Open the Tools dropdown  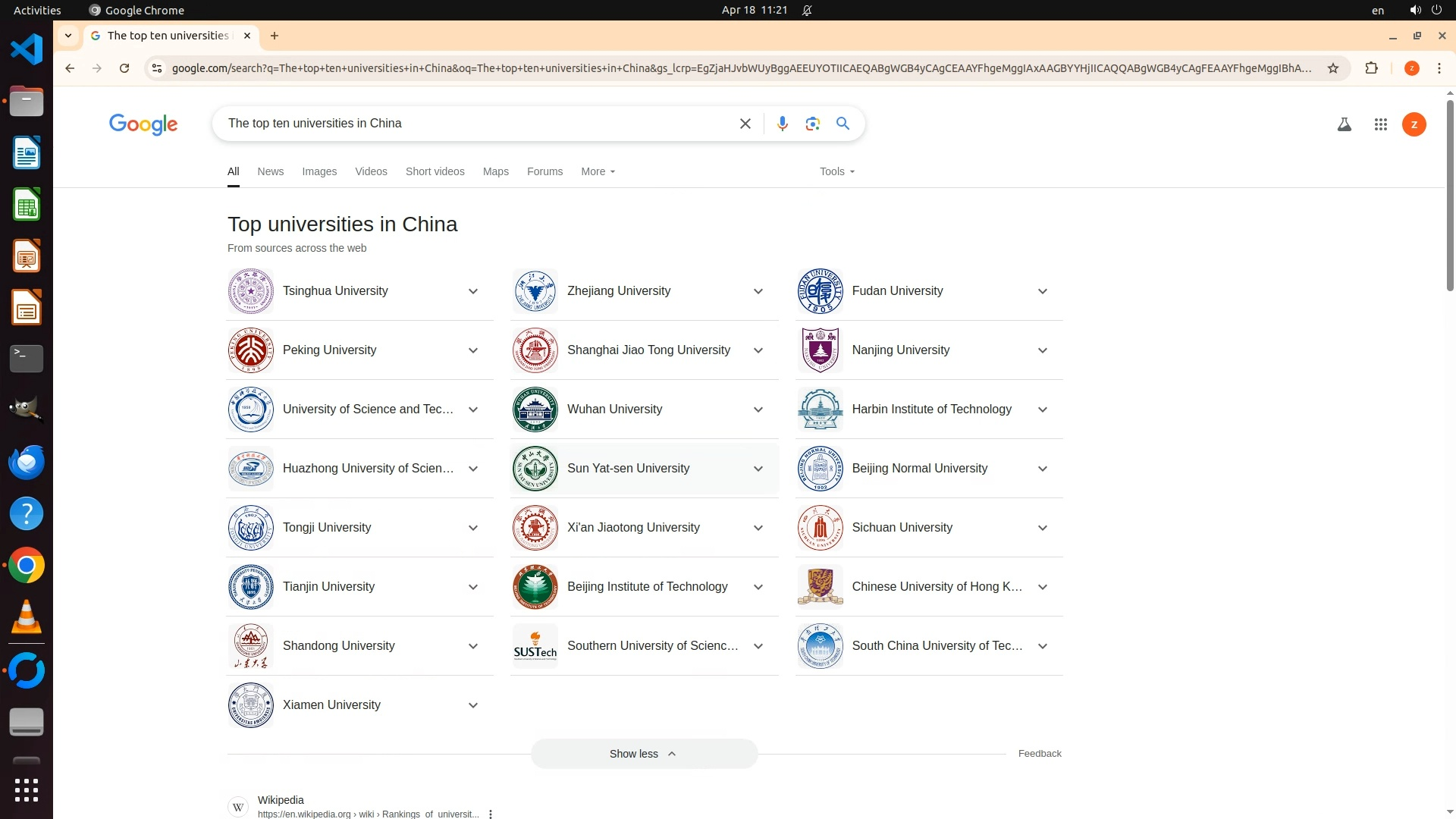(836, 171)
